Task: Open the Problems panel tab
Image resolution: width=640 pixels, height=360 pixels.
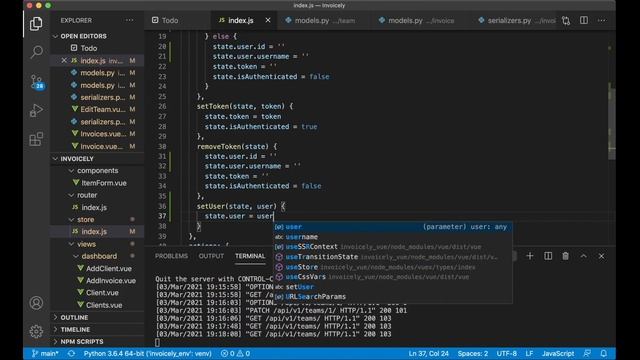Action: click(x=171, y=256)
